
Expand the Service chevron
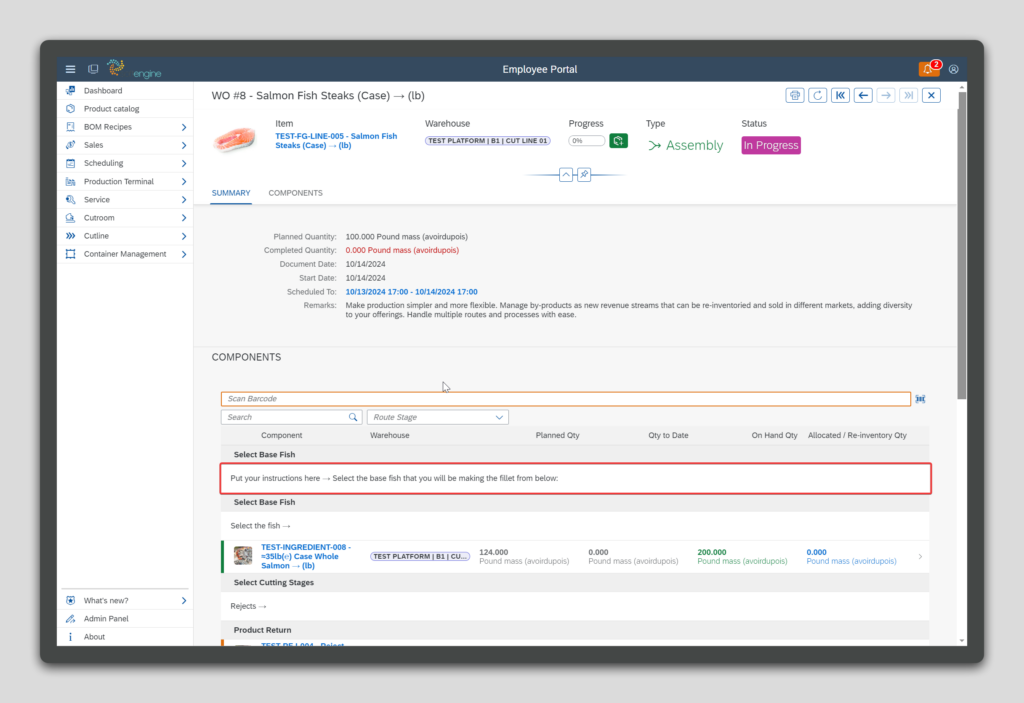tap(184, 200)
